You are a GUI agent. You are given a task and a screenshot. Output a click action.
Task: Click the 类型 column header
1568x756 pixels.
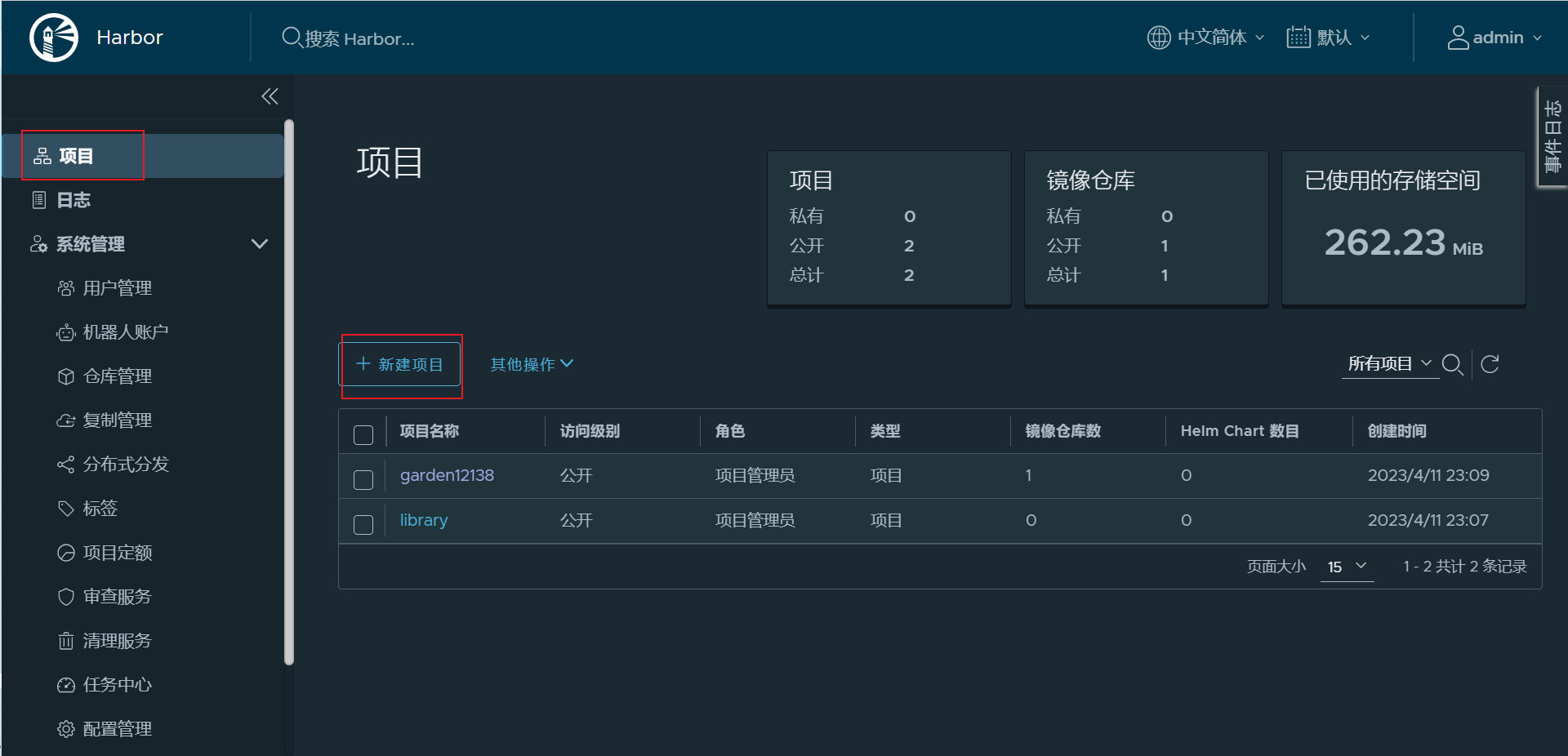point(885,431)
